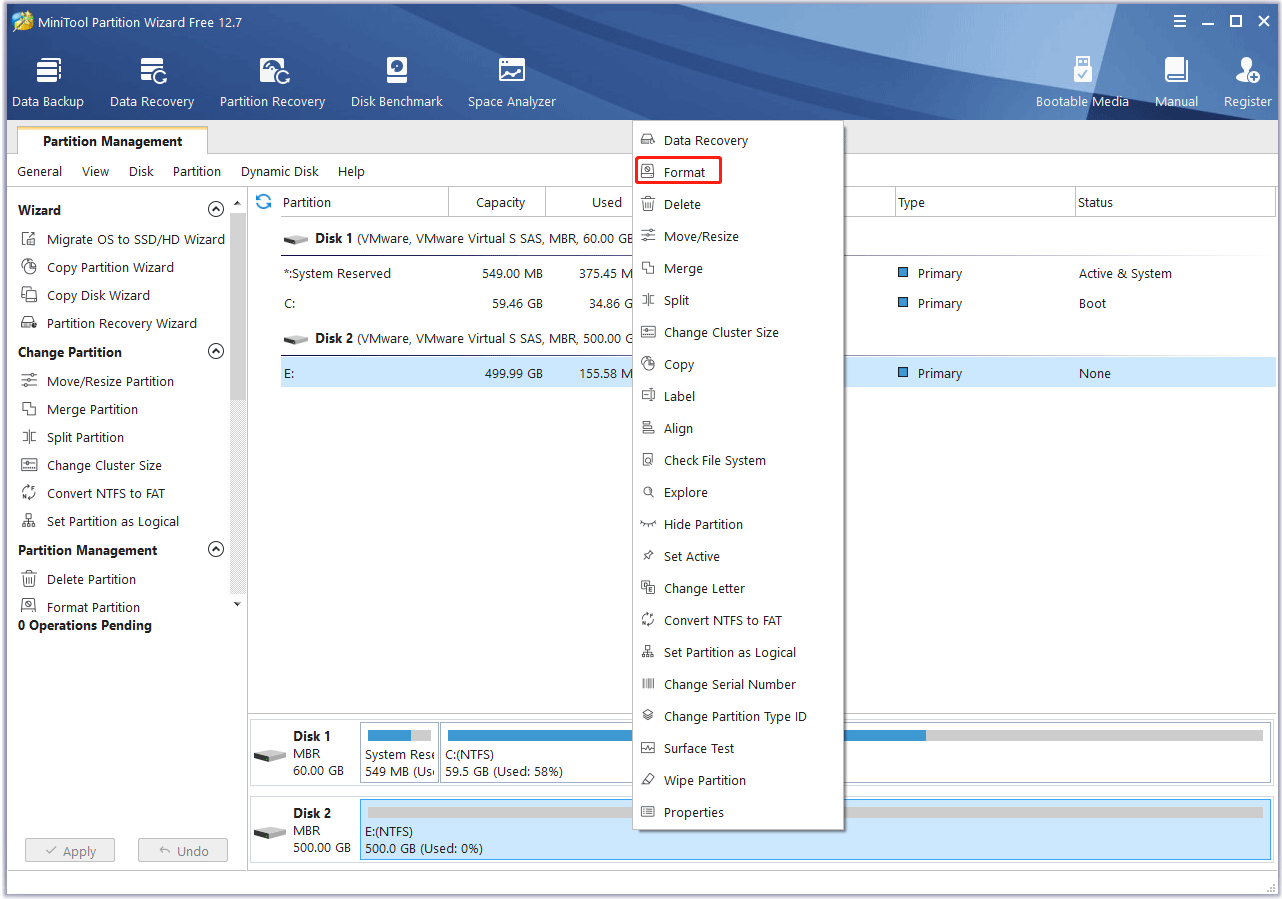Viewport: 1282px width, 899px height.
Task: Open the Disk menu
Action: coord(141,171)
